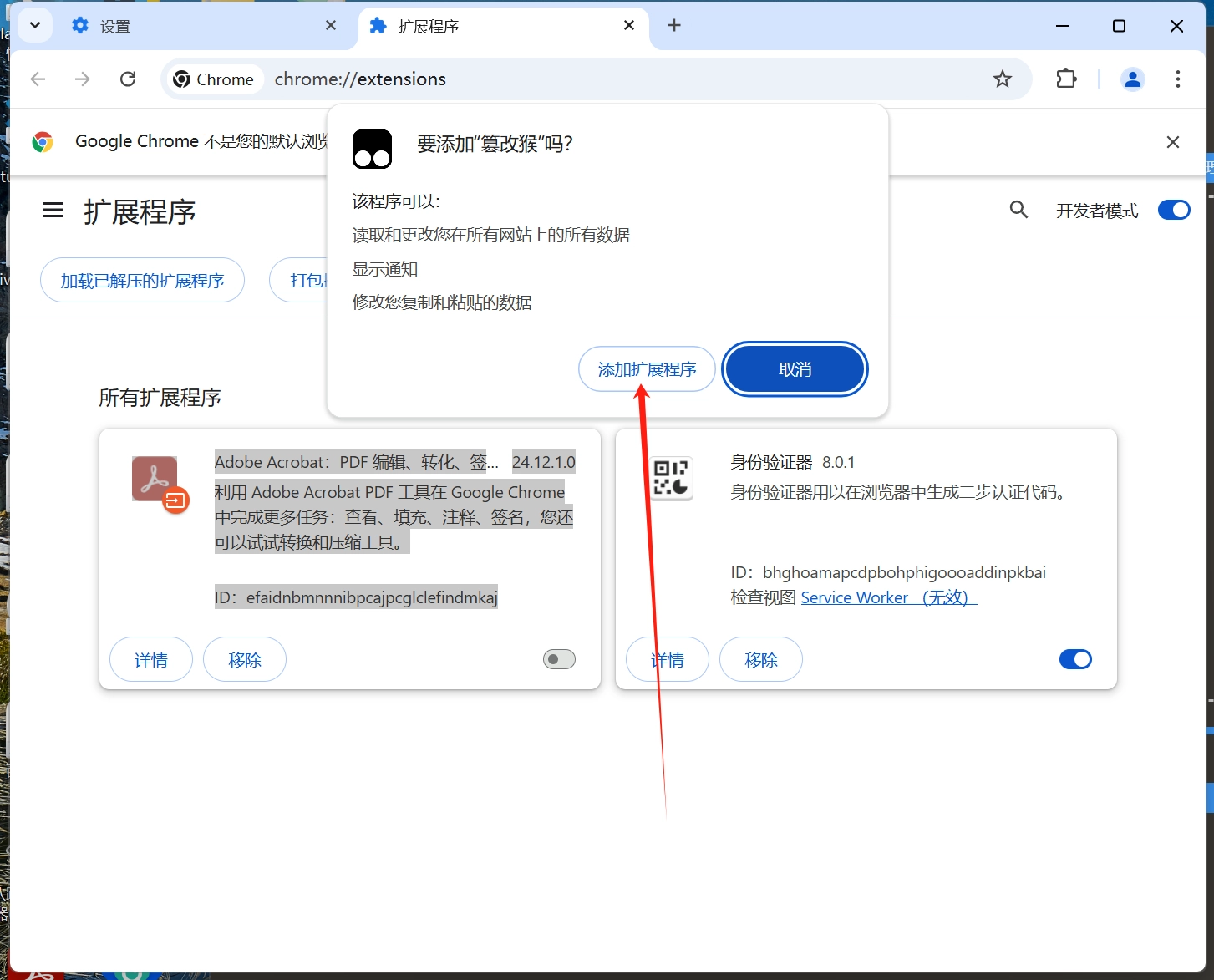Confirm with 添加扩展程序 button
This screenshot has height=980, width=1214.
click(647, 369)
